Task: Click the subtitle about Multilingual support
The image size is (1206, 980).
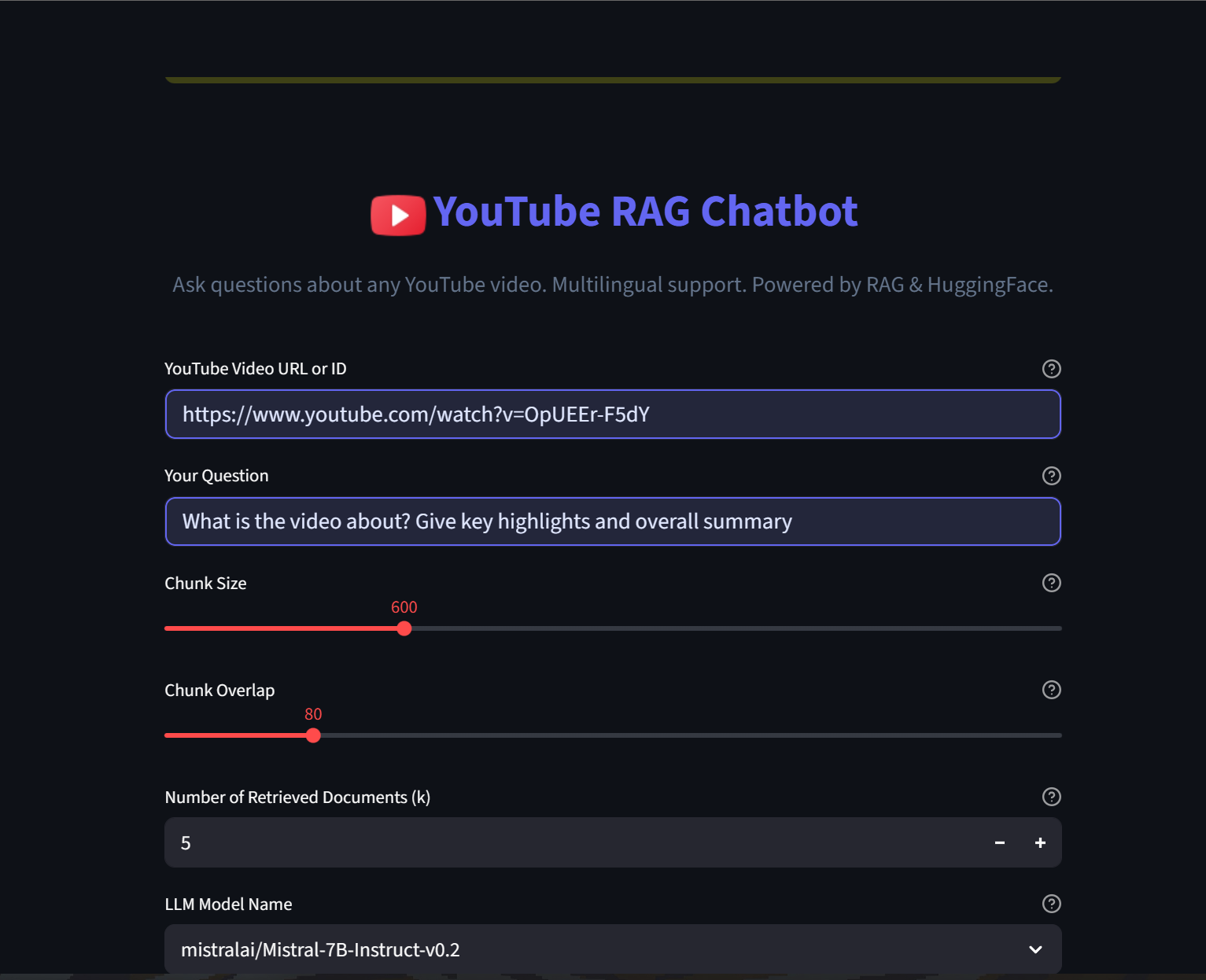Action: coord(612,285)
